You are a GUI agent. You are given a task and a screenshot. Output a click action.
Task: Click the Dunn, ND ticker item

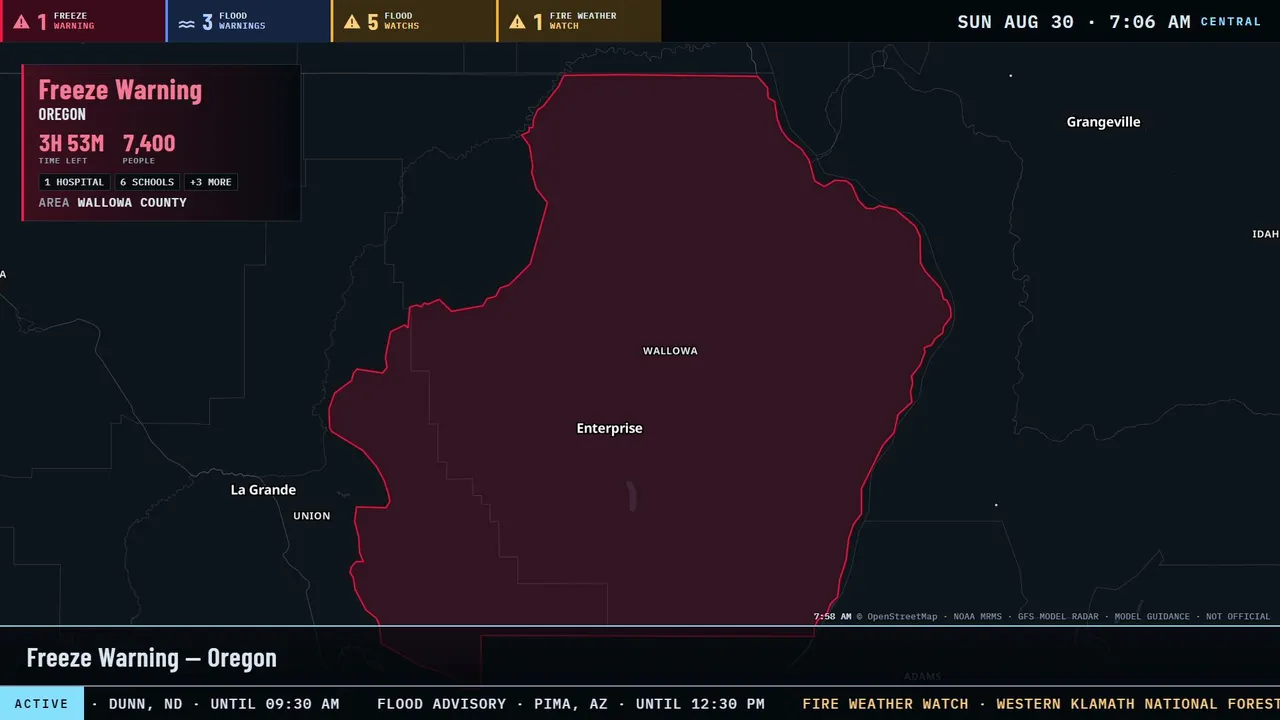pos(224,704)
